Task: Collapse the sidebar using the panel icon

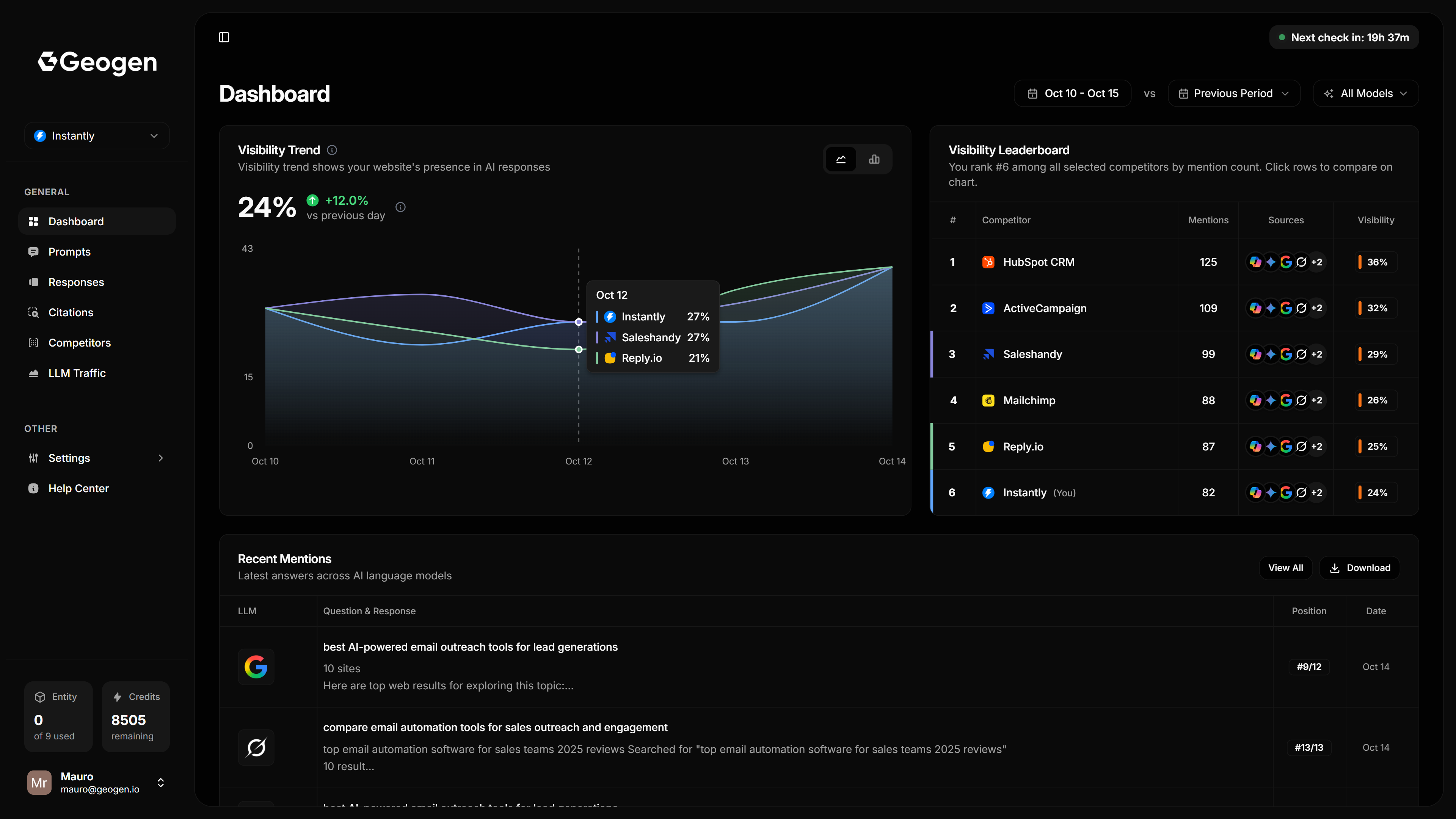Action: point(224,37)
